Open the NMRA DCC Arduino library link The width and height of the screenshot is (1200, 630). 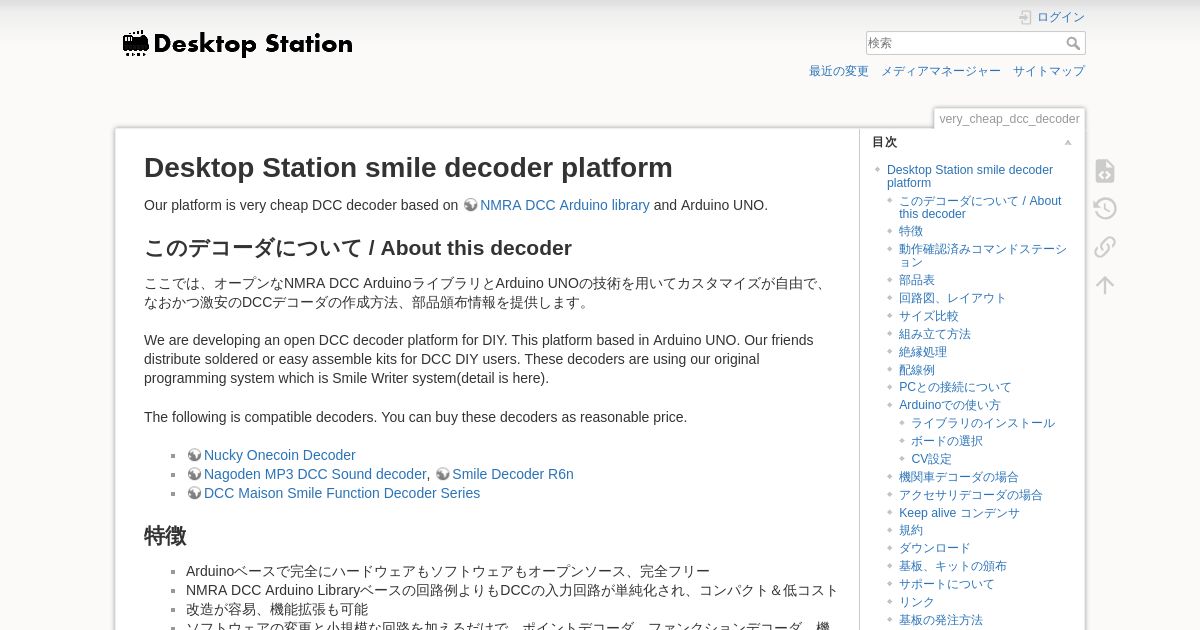(x=565, y=205)
